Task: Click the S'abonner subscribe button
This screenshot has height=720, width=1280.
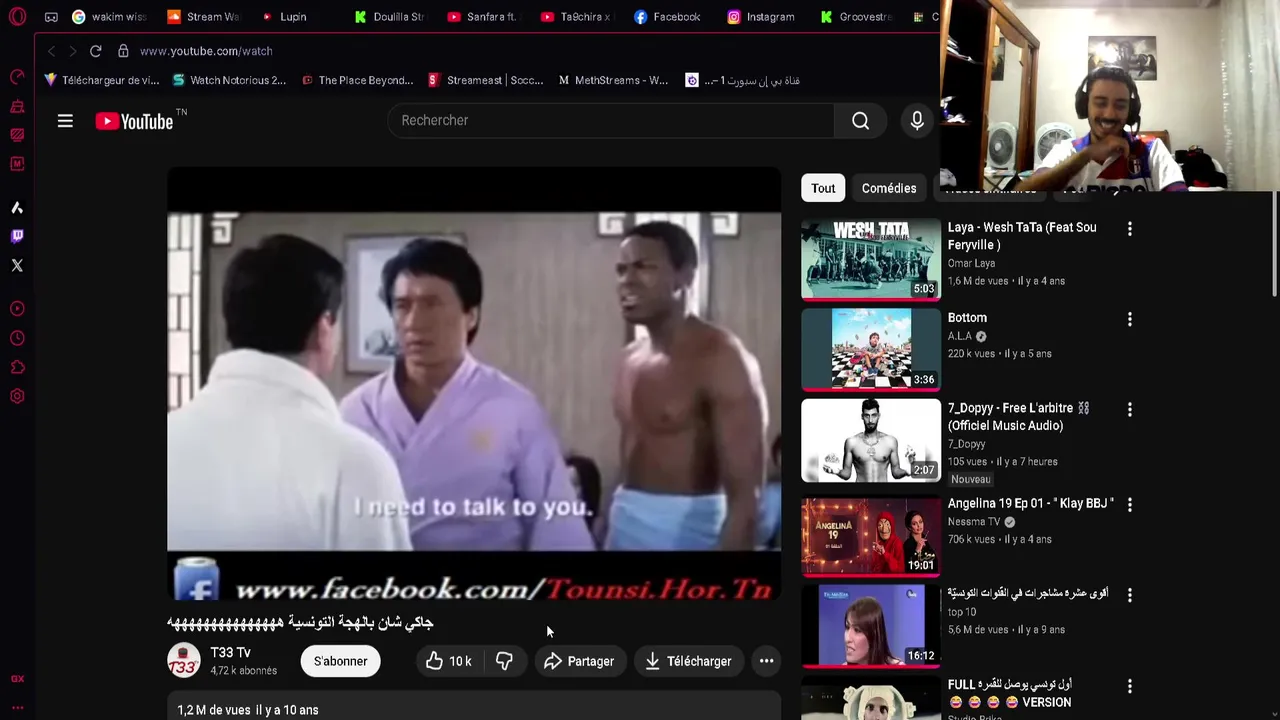Action: click(341, 661)
